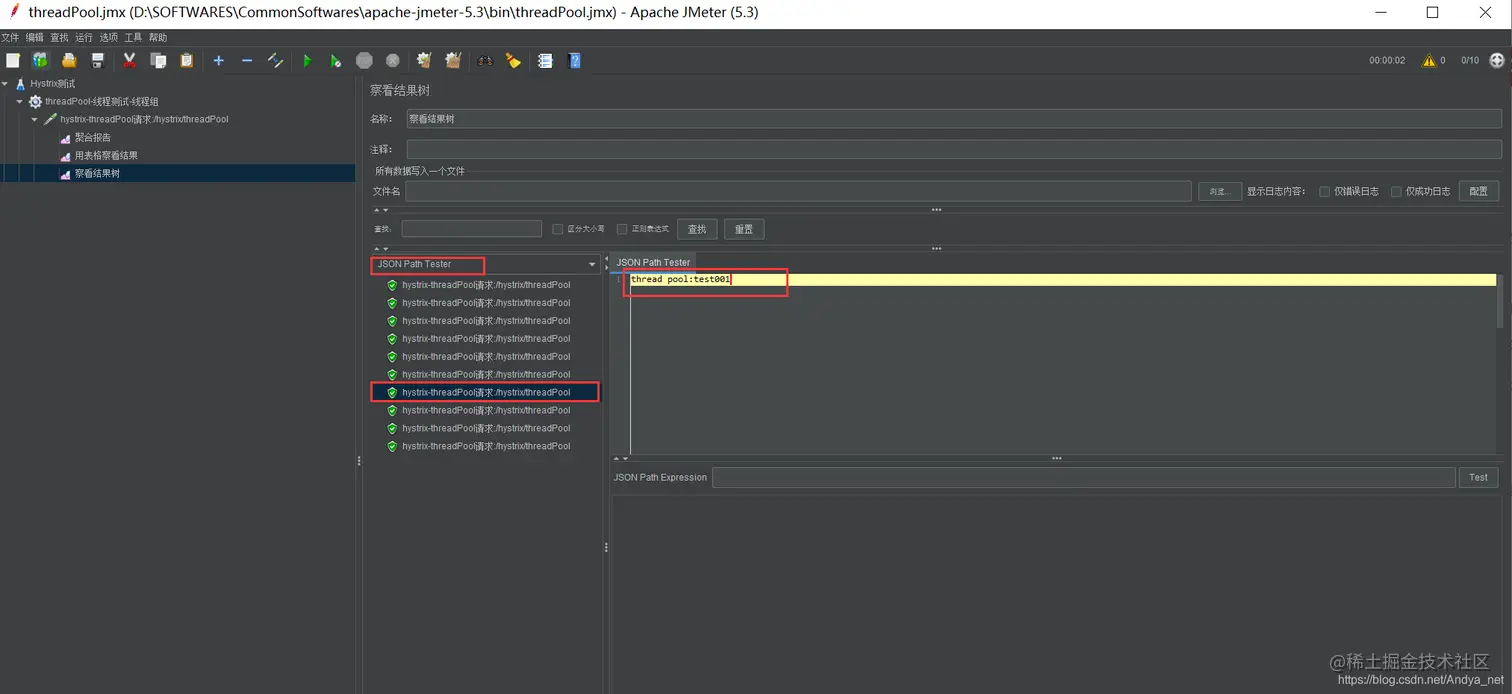Toggle the 仅成功日志 checkbox
Viewport: 1512px width, 694px height.
tap(1396, 191)
